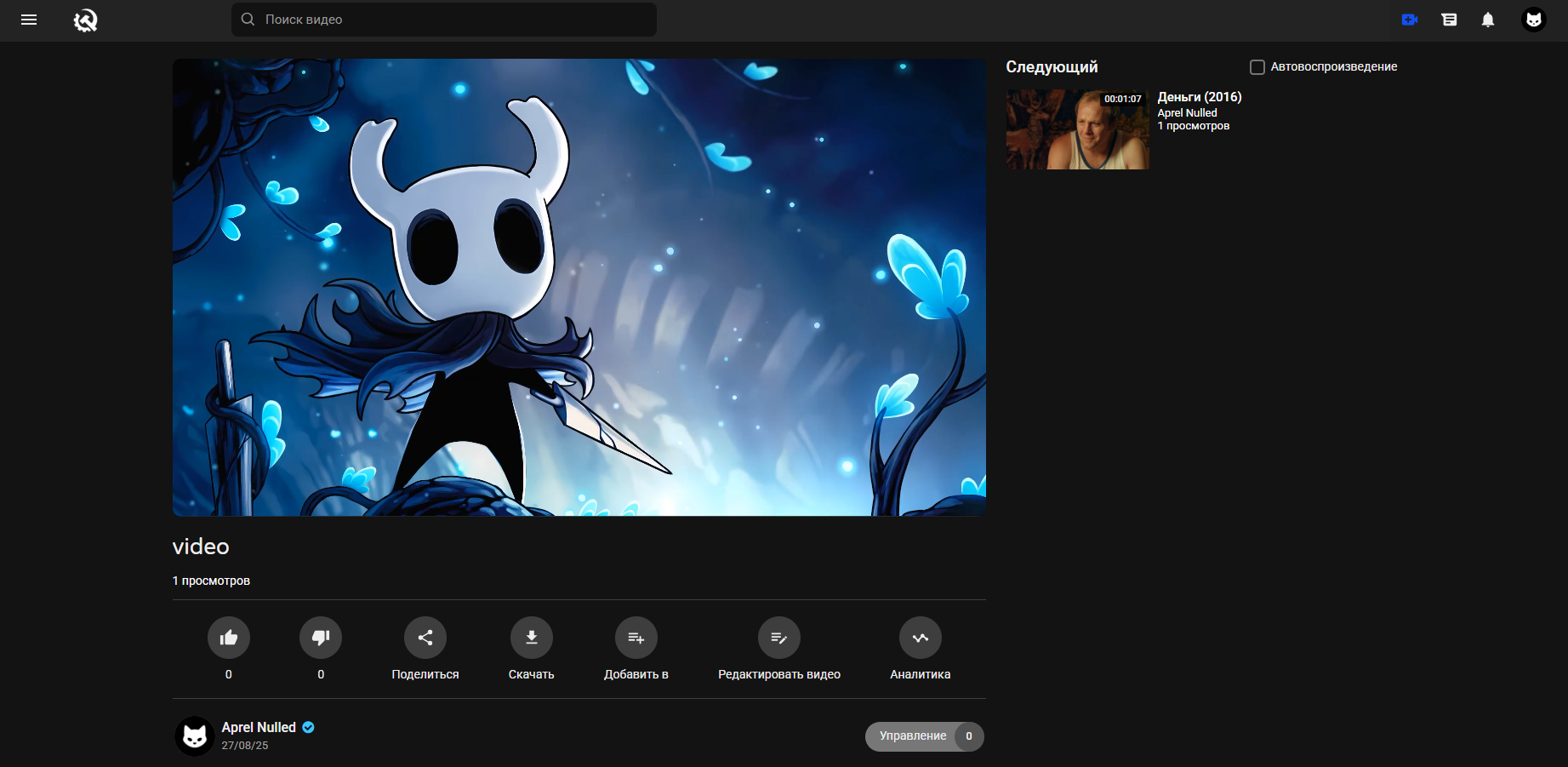Focus the video search field
This screenshot has height=767, width=1568.
(x=444, y=20)
